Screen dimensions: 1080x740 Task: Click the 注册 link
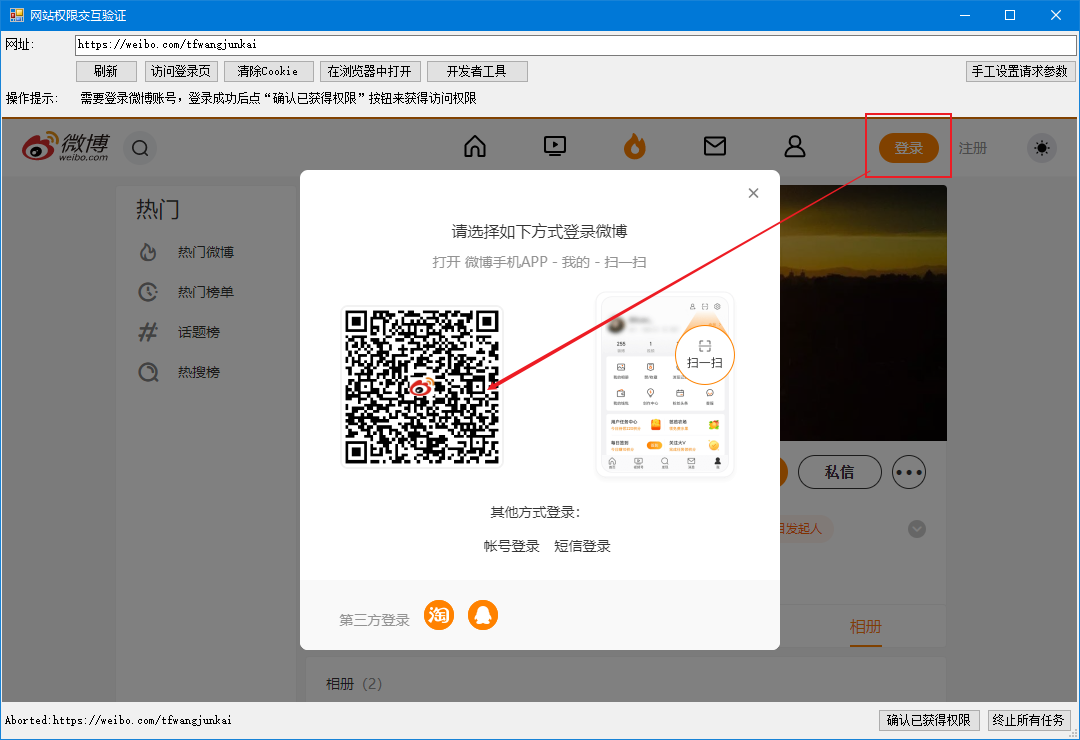pos(973,148)
